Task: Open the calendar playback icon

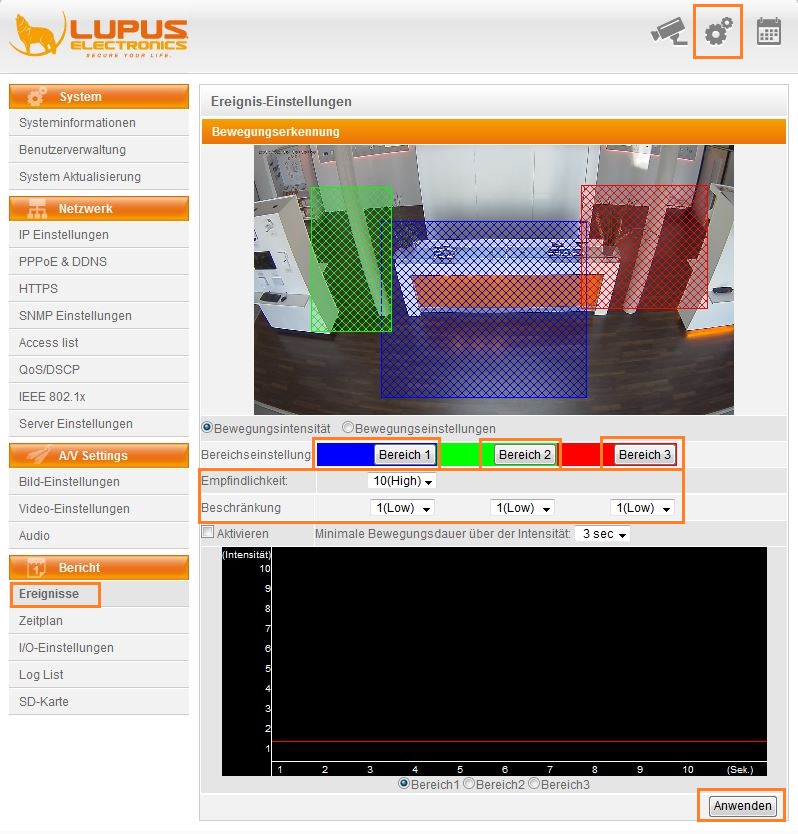Action: pos(768,32)
